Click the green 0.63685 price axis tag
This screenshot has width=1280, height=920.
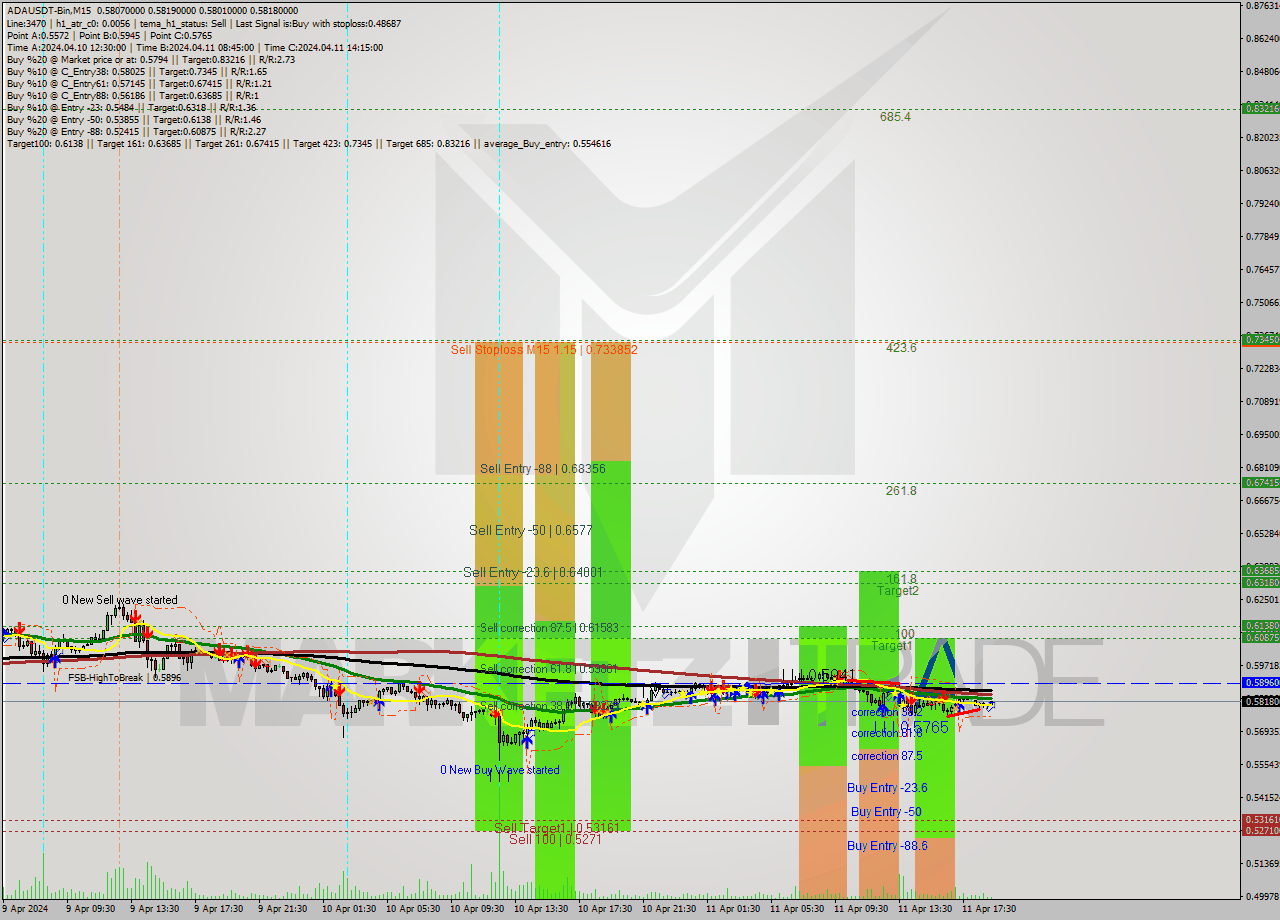[x=1260, y=571]
